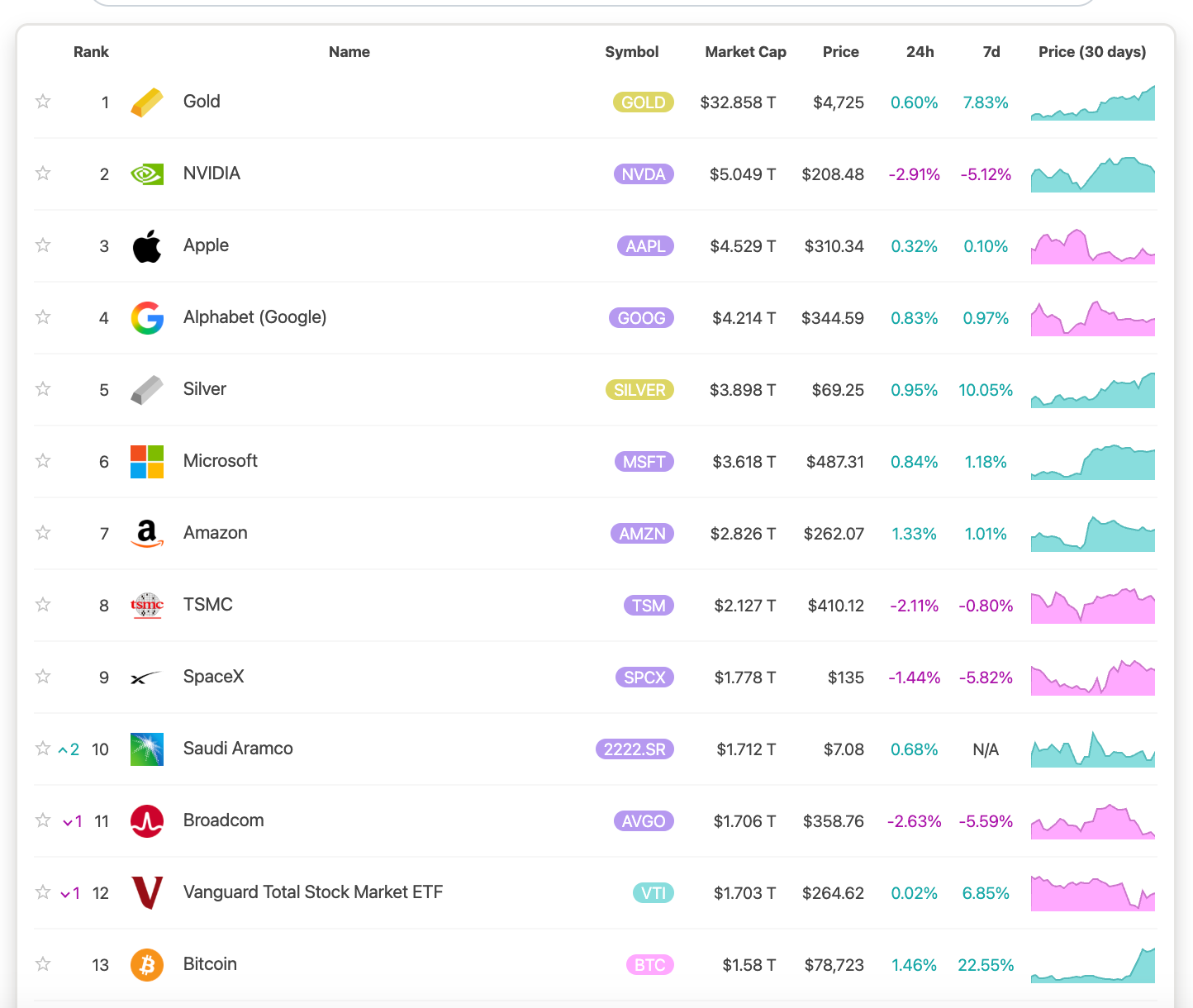Viewport: 1193px width, 1008px height.
Task: Open SpaceX 30-day price chart
Action: coord(1092,678)
